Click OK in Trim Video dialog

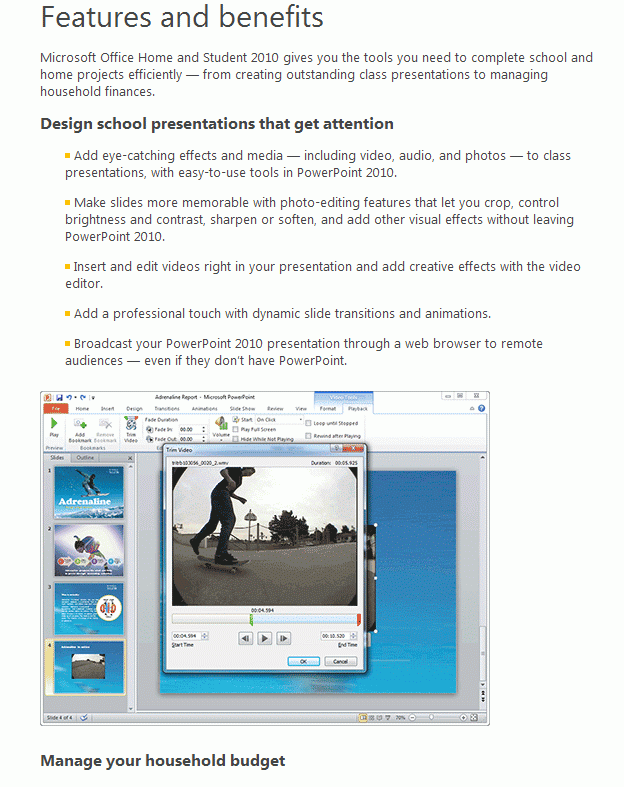[x=303, y=662]
